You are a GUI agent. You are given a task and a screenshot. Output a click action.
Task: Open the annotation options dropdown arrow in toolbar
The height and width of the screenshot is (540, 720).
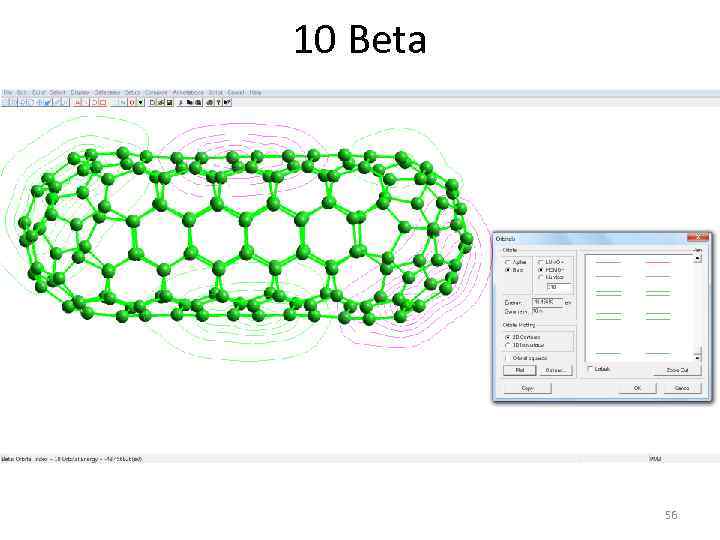(140, 102)
